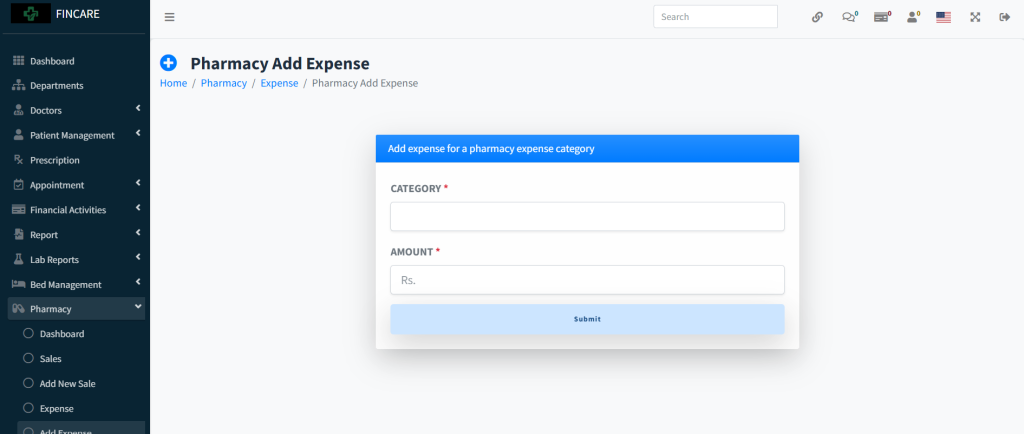The image size is (1024, 434).
Task: Click the Expense breadcrumb link
Action: (279, 83)
